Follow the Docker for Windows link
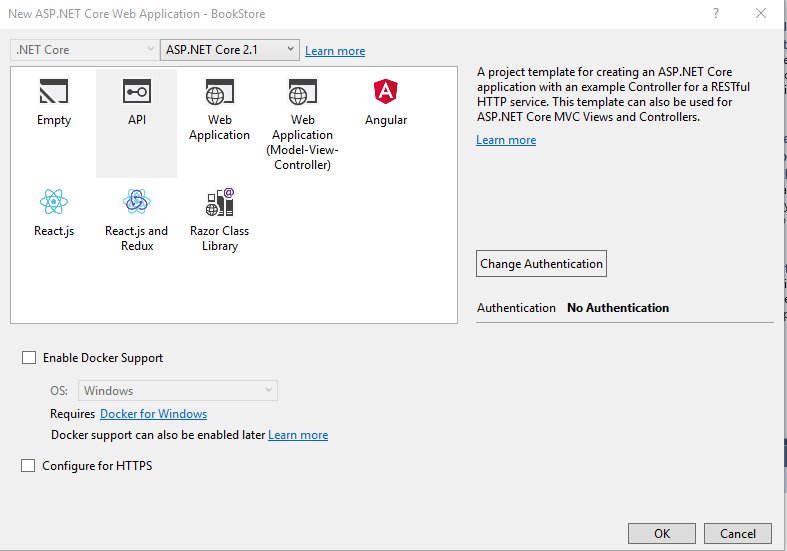This screenshot has height=551, width=787. [154, 414]
